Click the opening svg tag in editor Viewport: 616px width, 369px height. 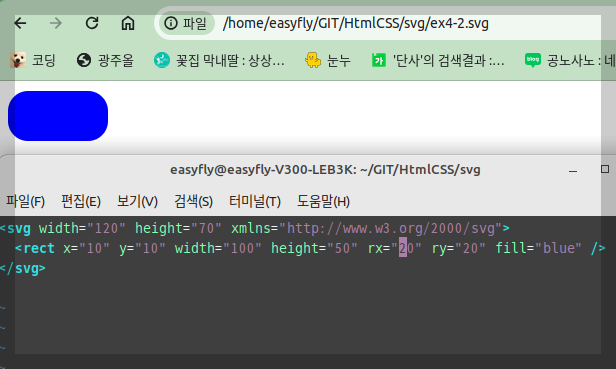(15, 228)
